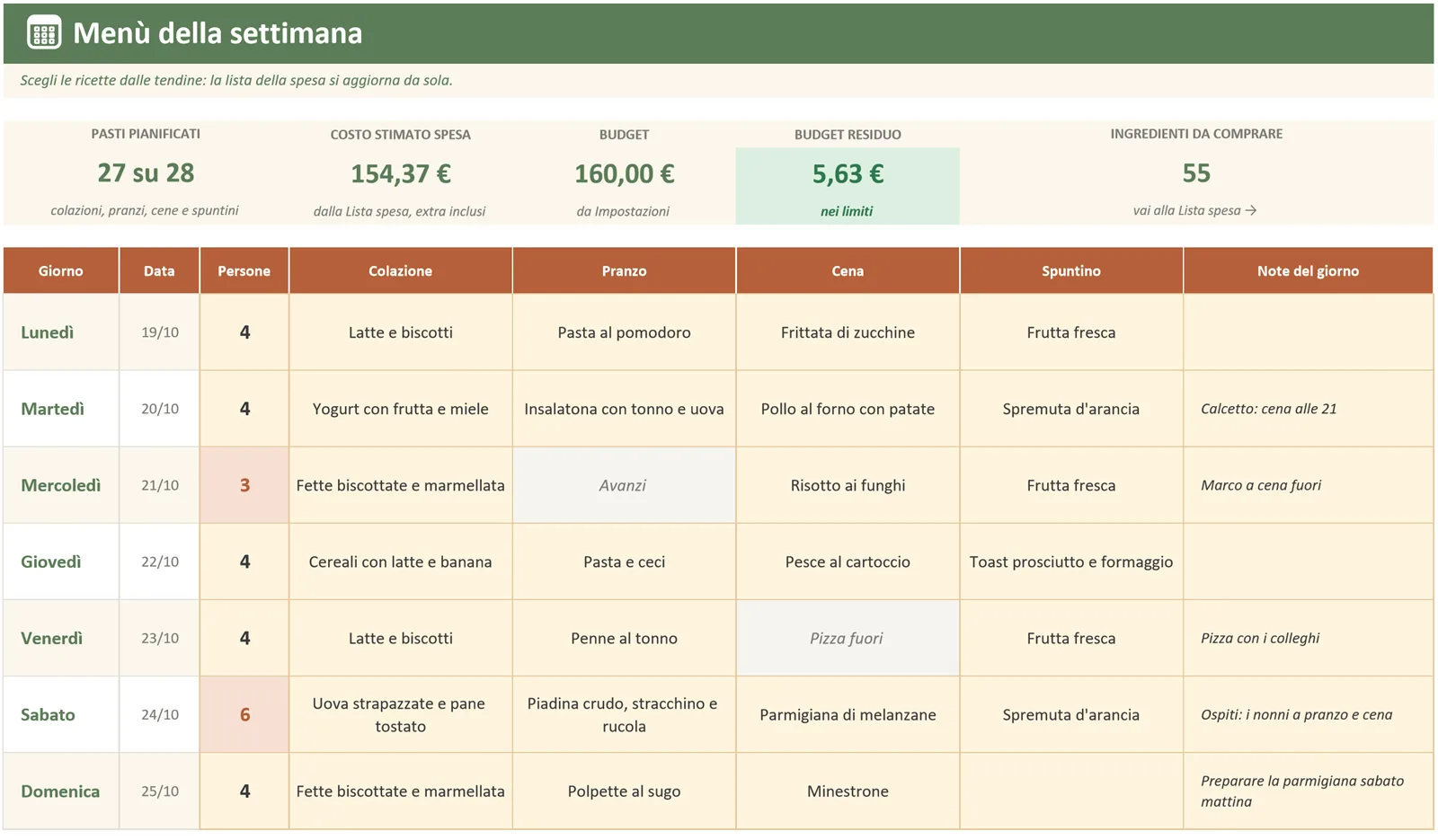Image resolution: width=1438 pixels, height=840 pixels.
Task: Select the '27 su 28' pasti pianificati value
Action: click(146, 172)
